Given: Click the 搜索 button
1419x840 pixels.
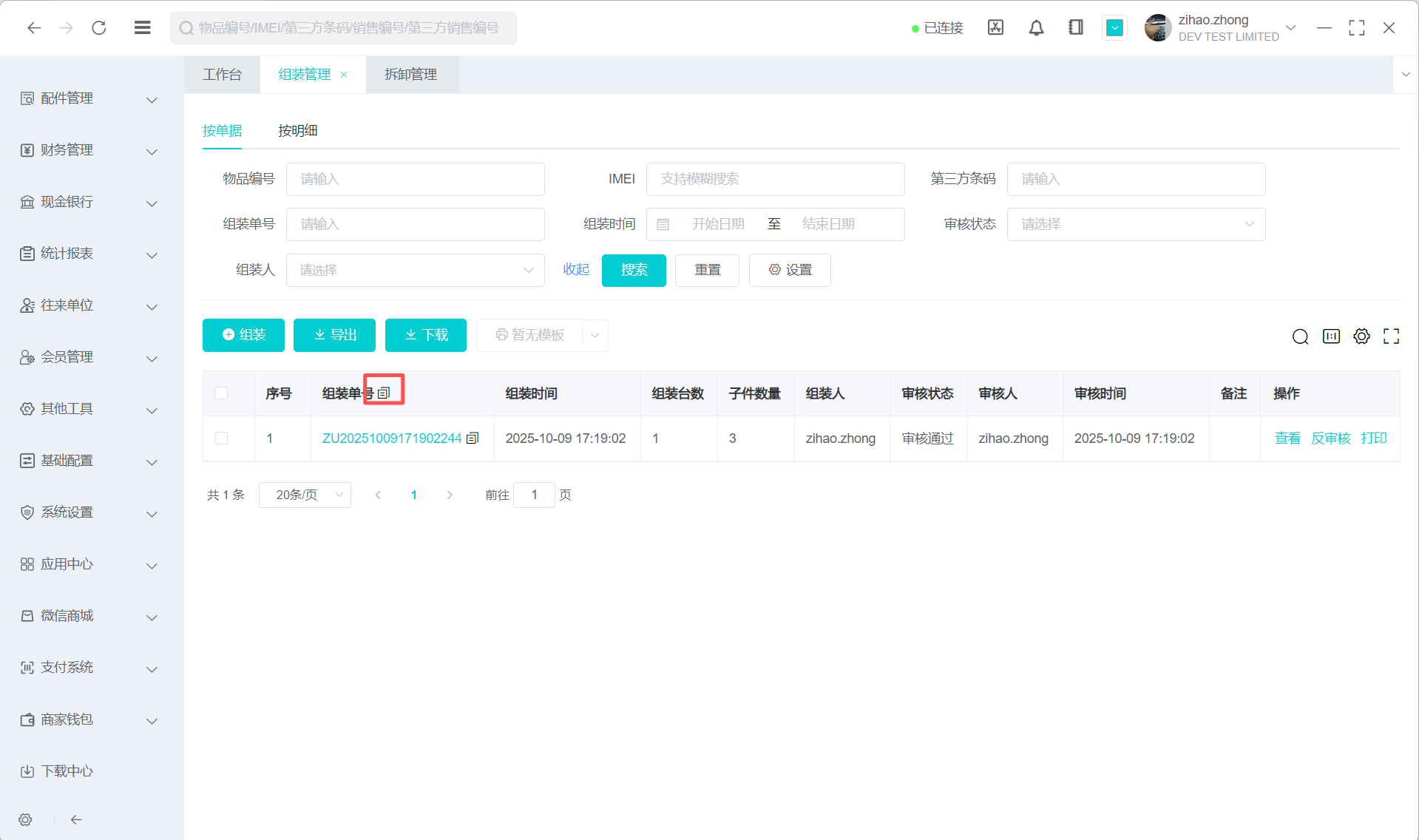Looking at the screenshot, I should (634, 270).
